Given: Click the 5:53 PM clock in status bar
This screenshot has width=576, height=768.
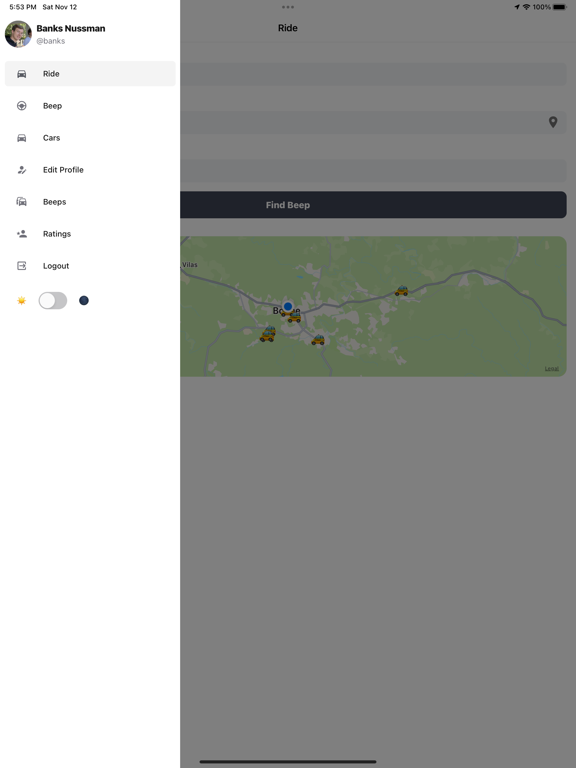Looking at the screenshot, I should pyautogui.click(x=23, y=7).
